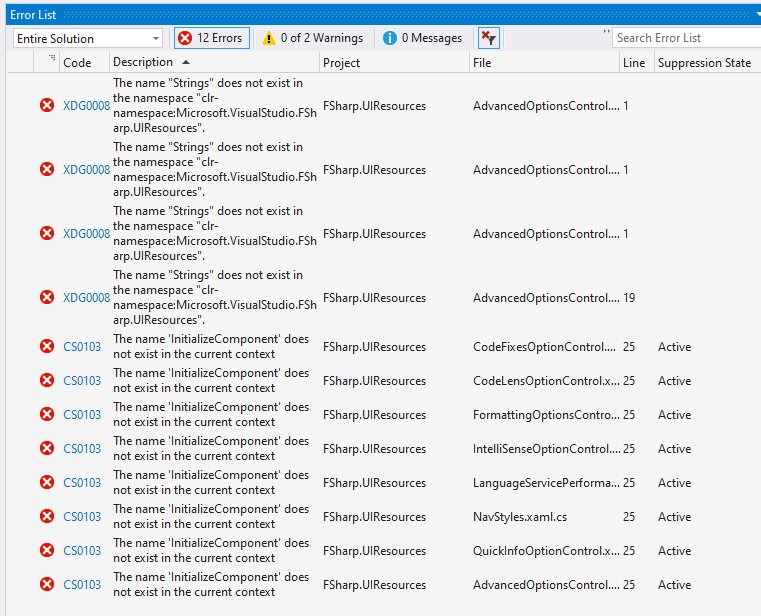Click in the Search Error List box
Image resolution: width=761 pixels, height=616 pixels.
pos(686,38)
